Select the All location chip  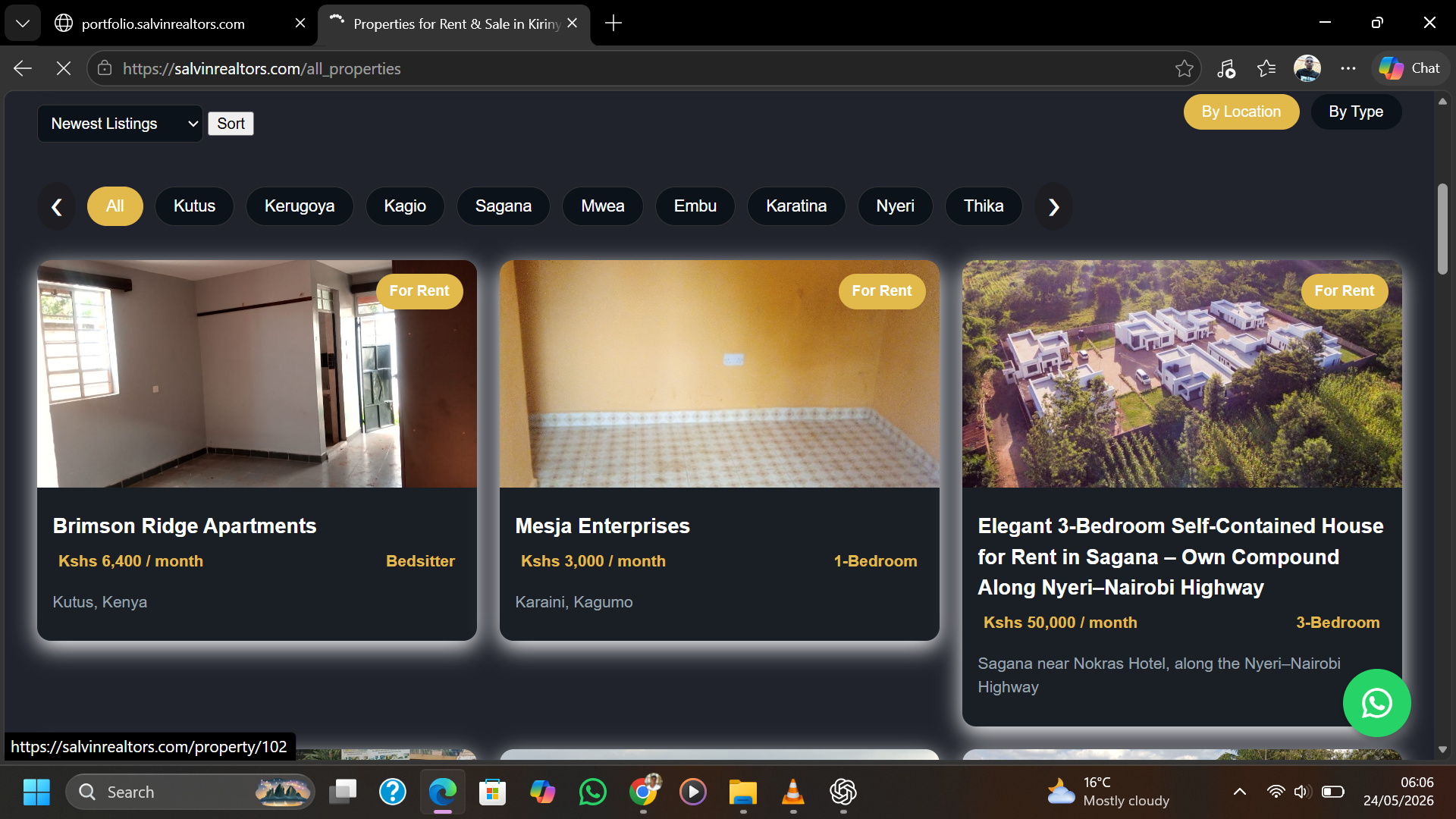click(x=115, y=206)
